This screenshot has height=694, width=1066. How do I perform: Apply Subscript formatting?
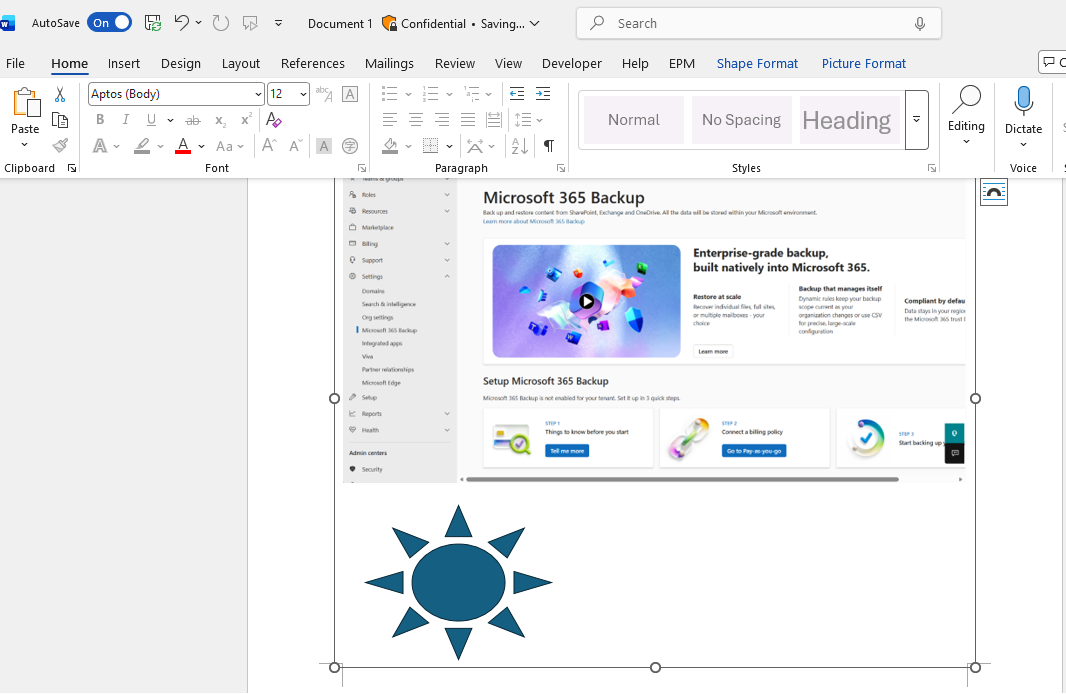(x=220, y=120)
